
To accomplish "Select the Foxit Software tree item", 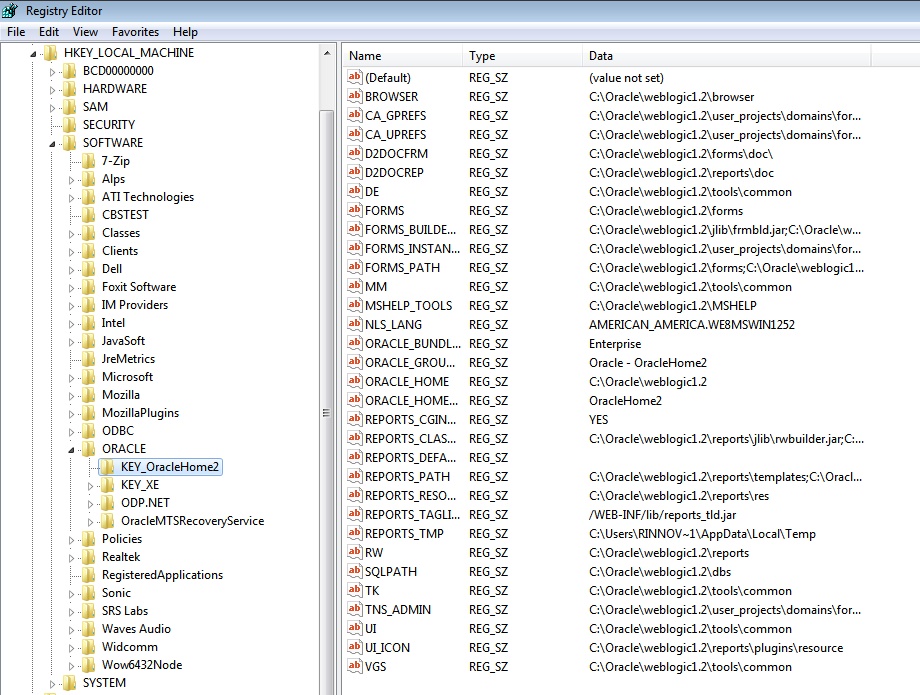I will point(139,287).
